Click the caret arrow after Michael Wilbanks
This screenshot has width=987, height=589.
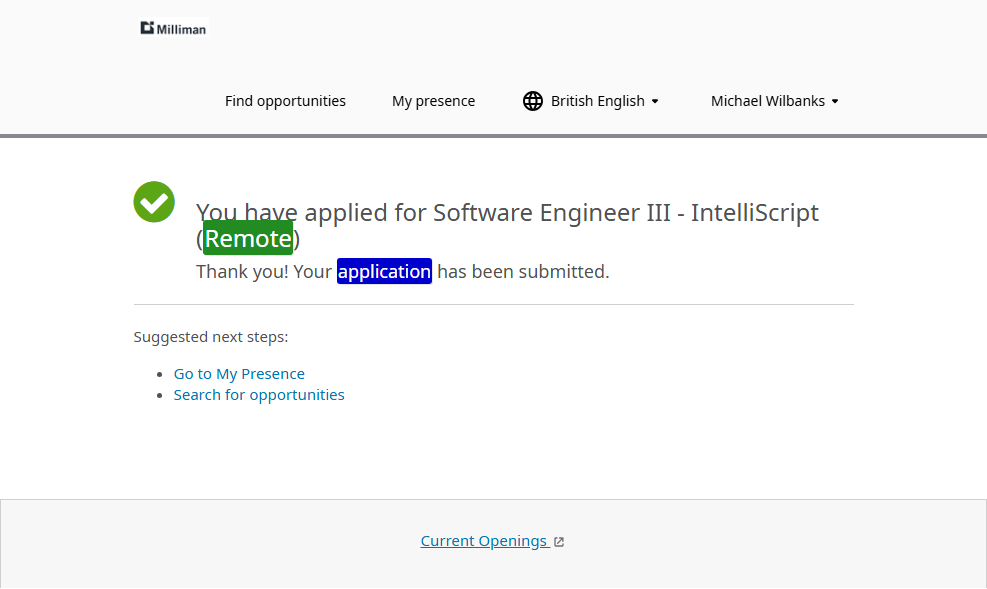[835, 102]
